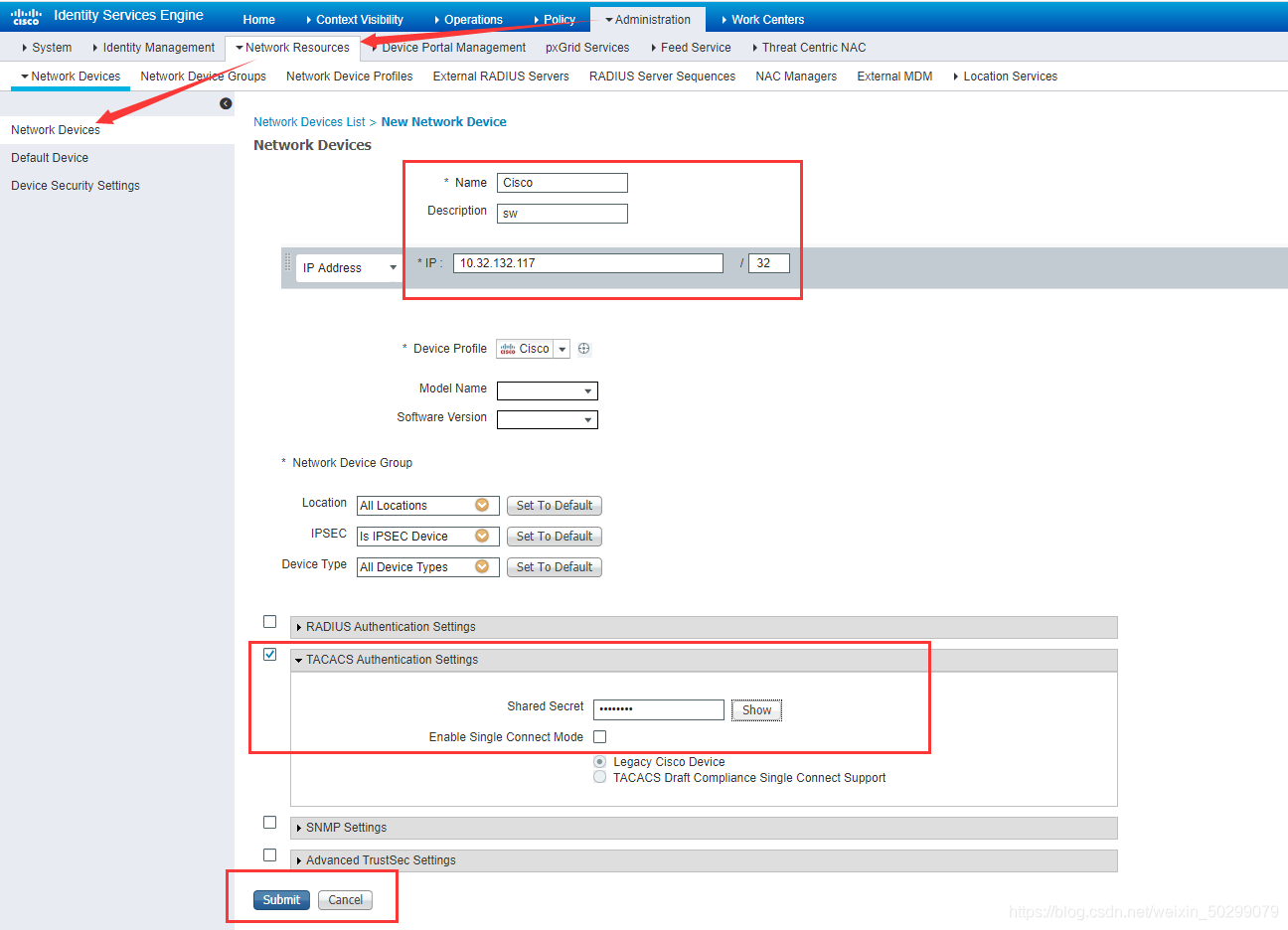Switch to External MDM tab
This screenshot has height=930, width=1288.
(894, 77)
